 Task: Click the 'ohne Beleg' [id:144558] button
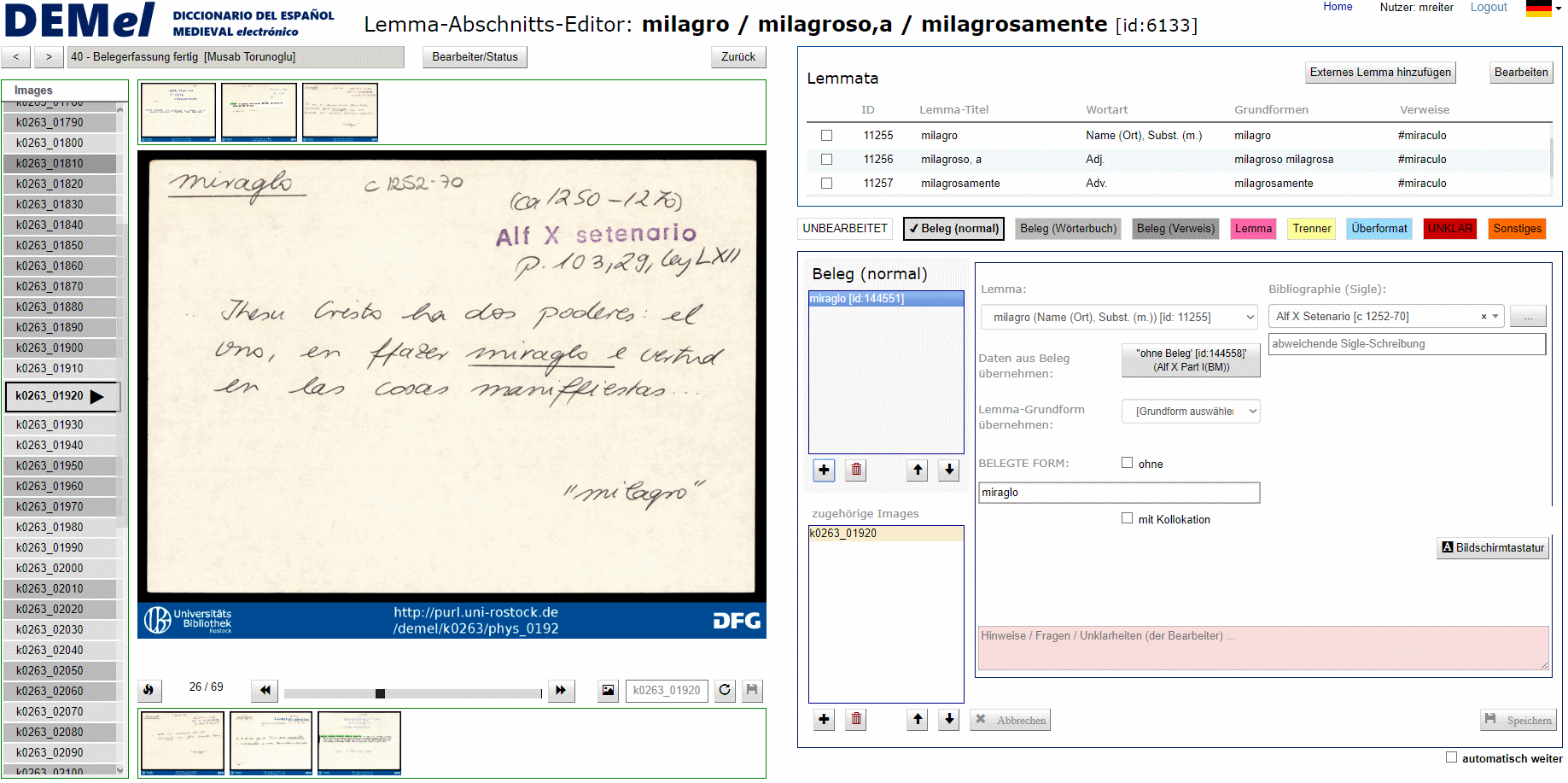coord(1191,359)
